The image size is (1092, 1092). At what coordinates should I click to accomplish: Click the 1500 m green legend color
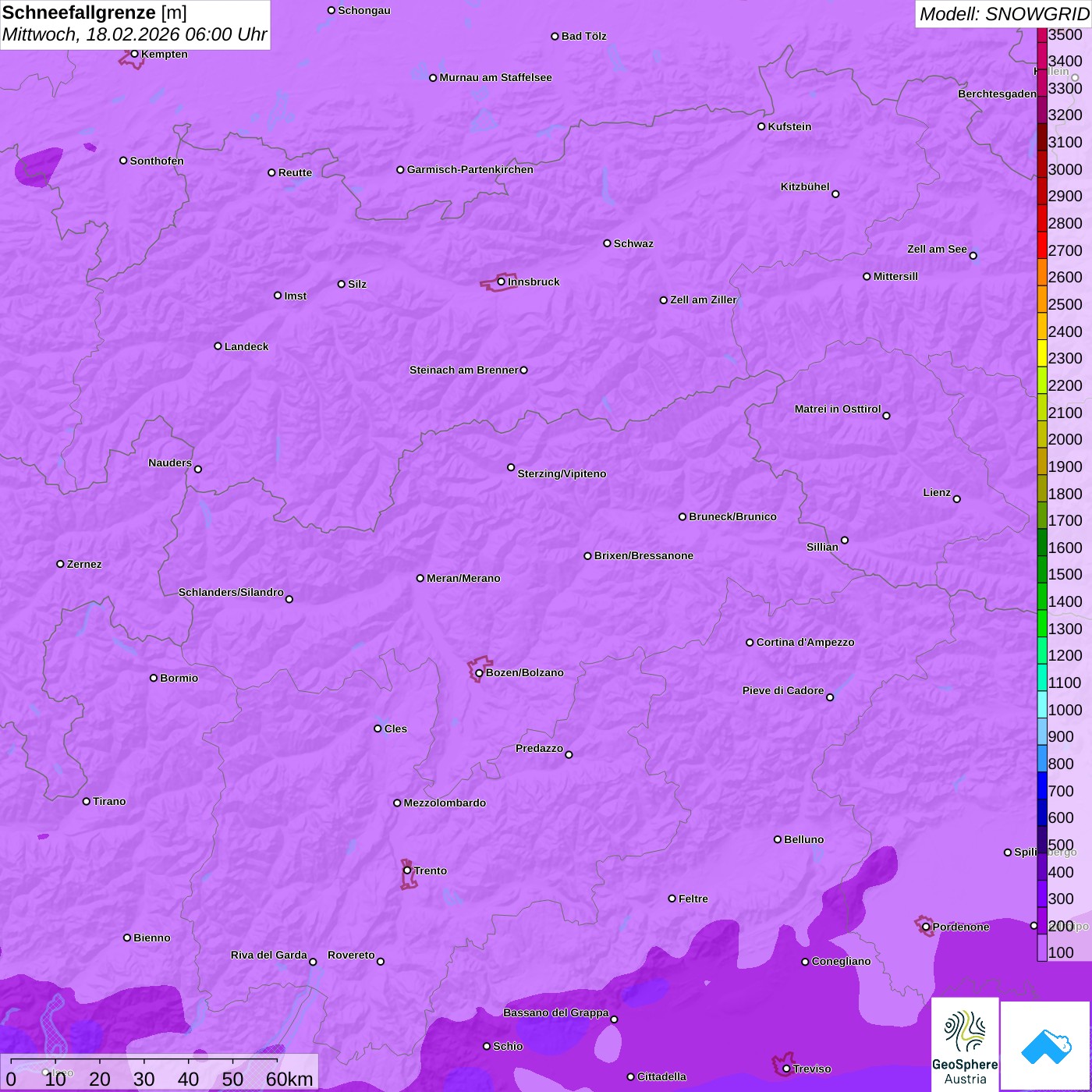1042,570
